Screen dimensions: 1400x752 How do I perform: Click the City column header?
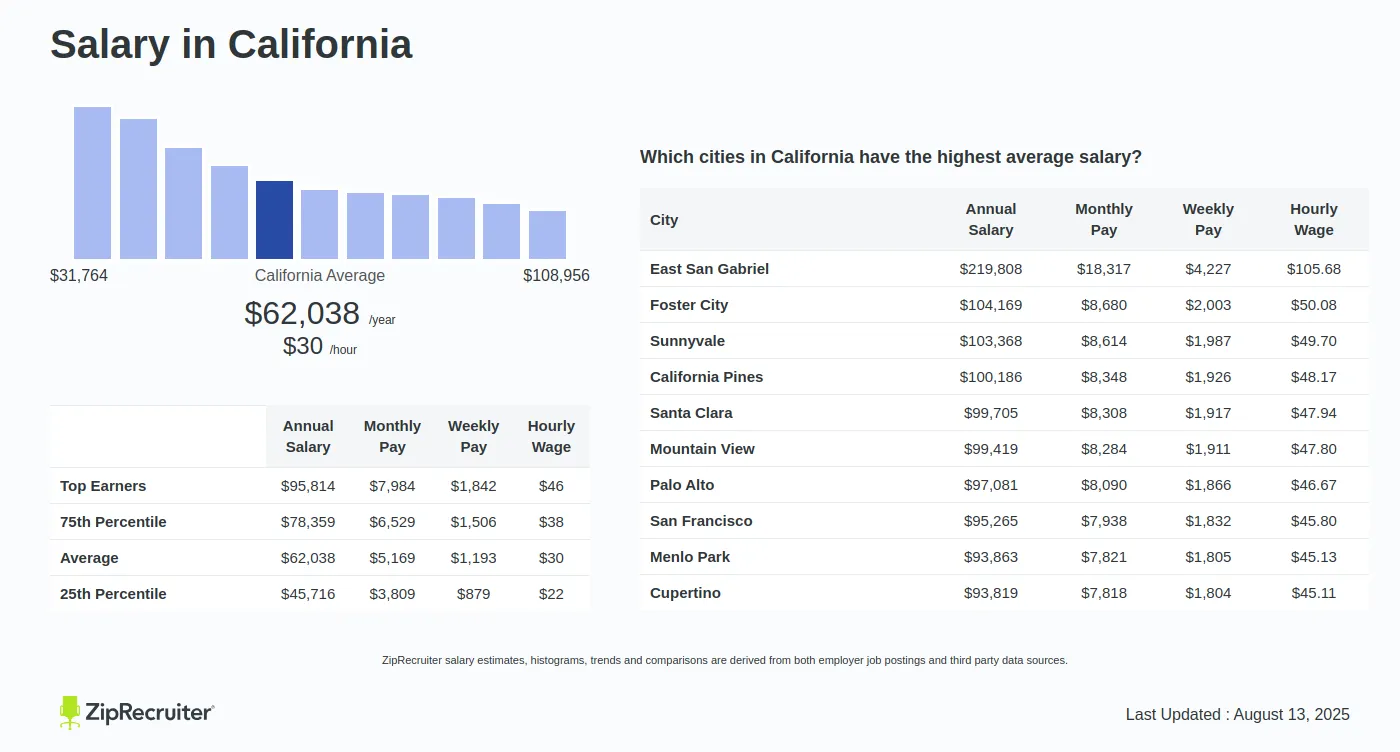[664, 220]
